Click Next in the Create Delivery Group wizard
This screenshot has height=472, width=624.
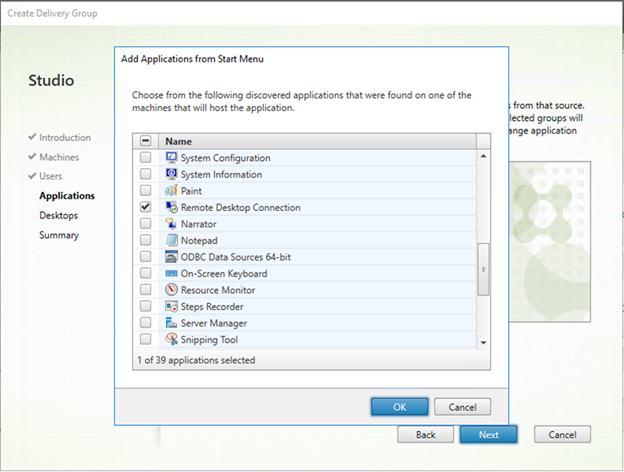click(489, 435)
